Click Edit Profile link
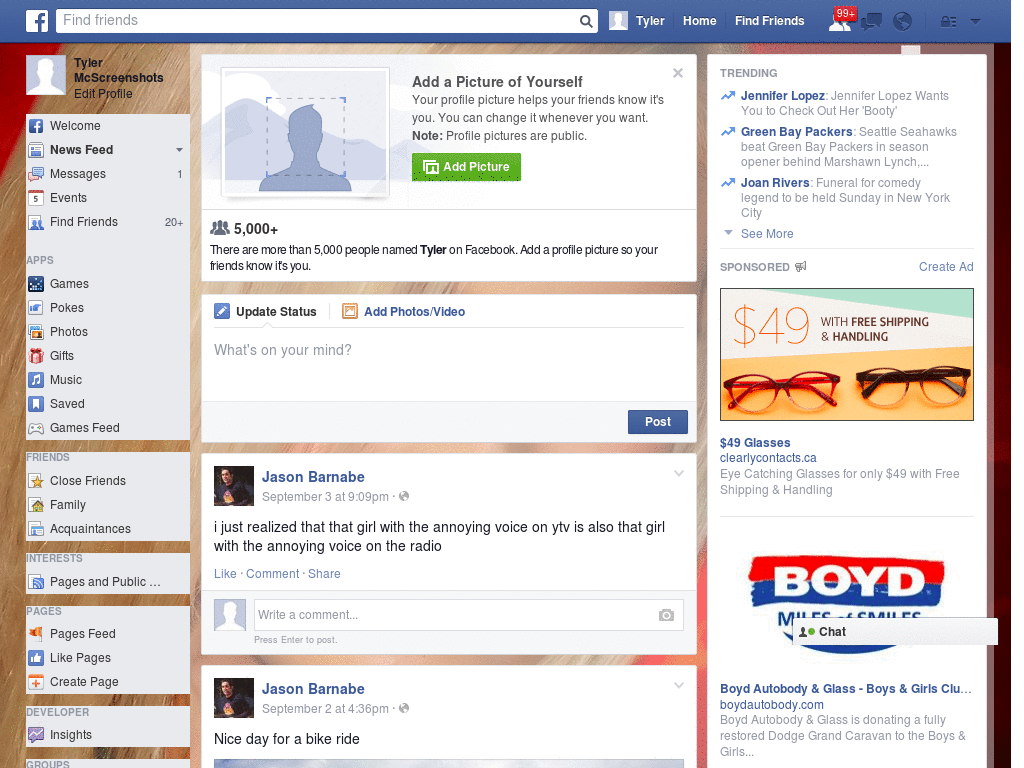The width and height of the screenshot is (1024, 768). pos(103,93)
